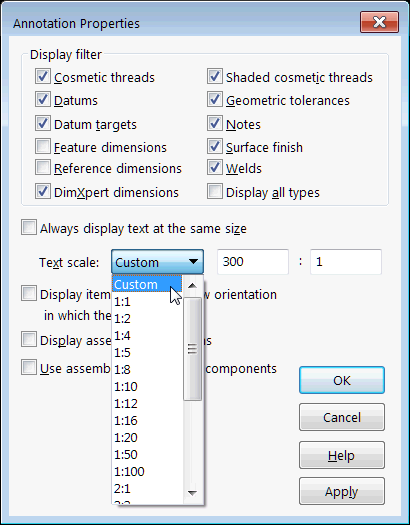Screen dimensions: 410x525
Task: Click the OK button
Action: (342, 380)
